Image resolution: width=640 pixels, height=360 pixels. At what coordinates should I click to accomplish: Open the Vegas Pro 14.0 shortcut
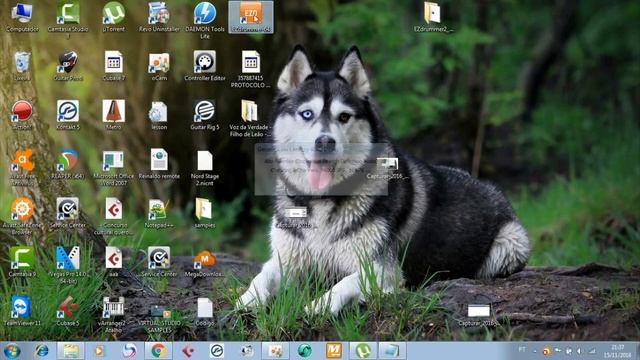(x=68, y=265)
